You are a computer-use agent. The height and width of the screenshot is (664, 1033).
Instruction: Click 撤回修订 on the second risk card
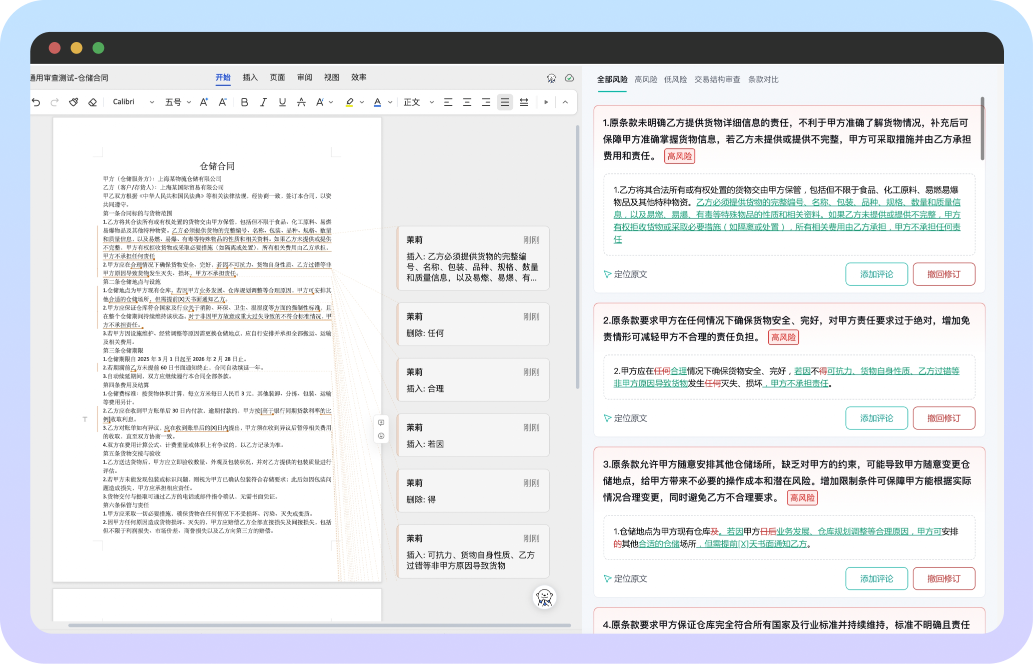pos(943,418)
